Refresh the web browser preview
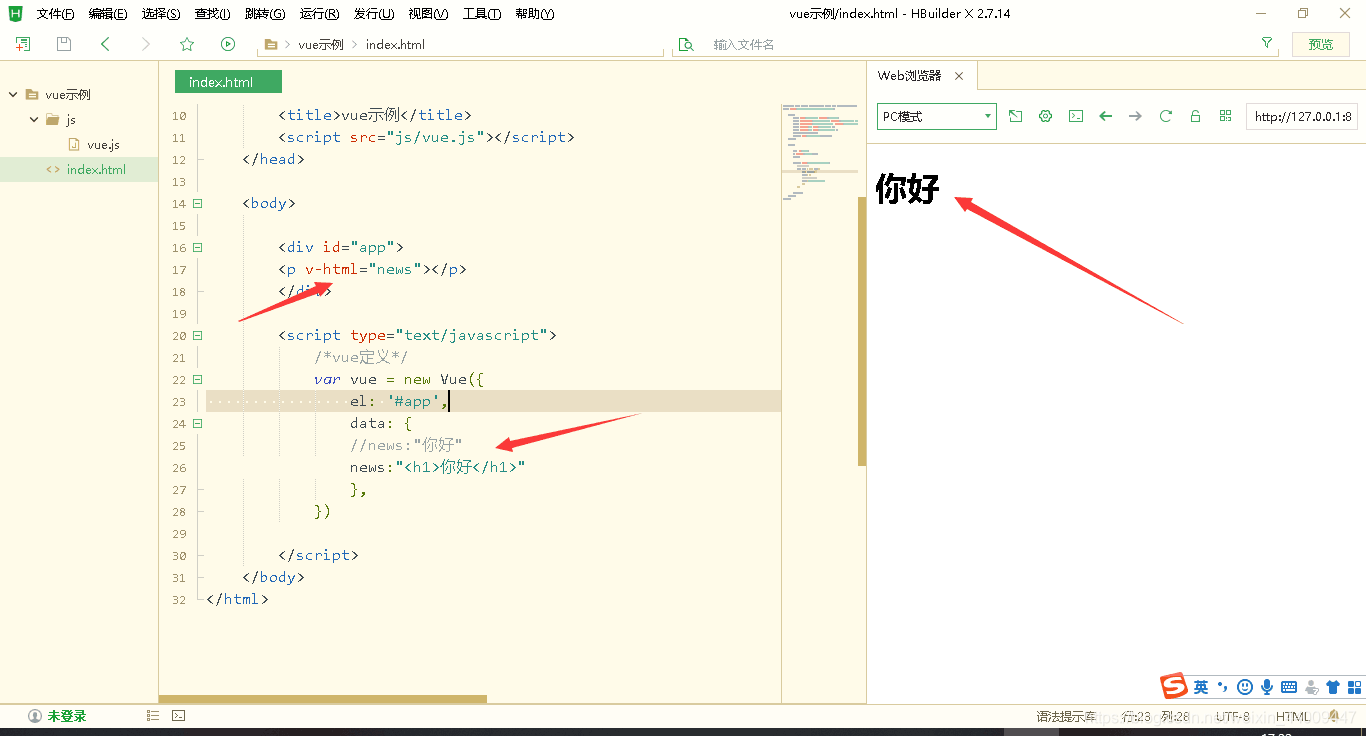The width and height of the screenshot is (1366, 736). point(1165,116)
